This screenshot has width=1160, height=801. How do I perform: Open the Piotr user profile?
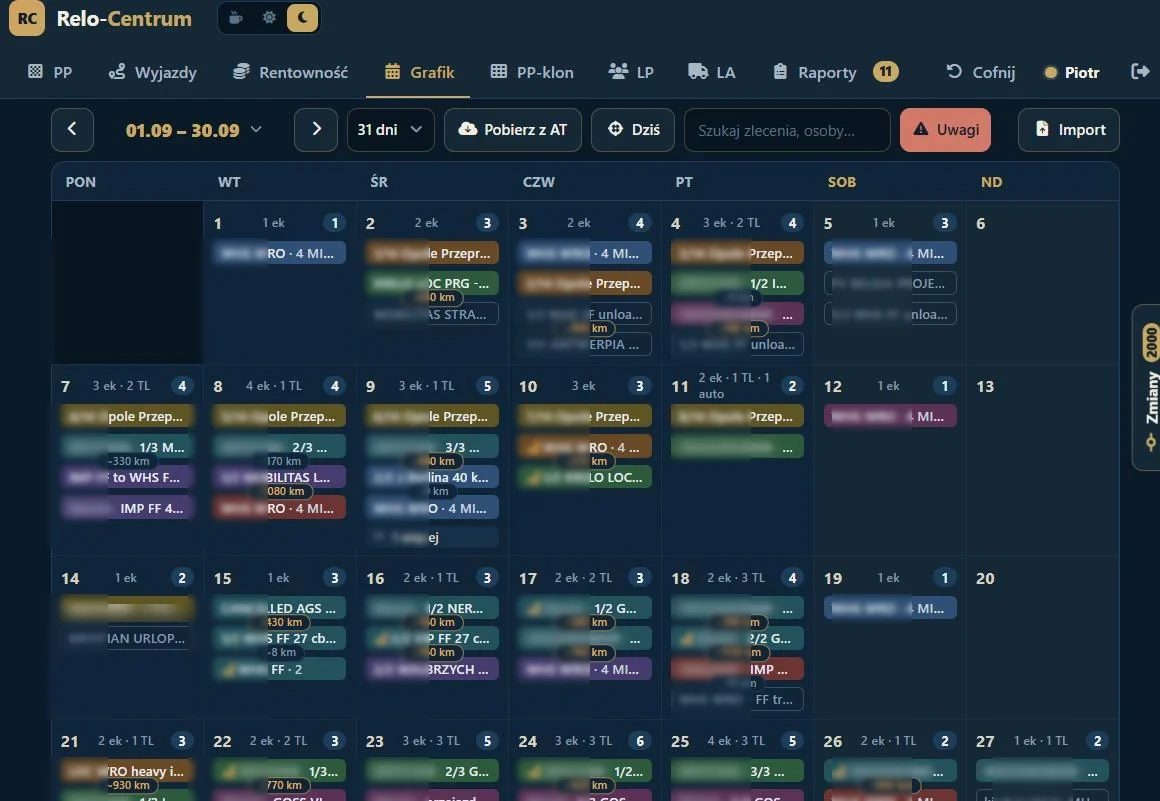point(1071,72)
